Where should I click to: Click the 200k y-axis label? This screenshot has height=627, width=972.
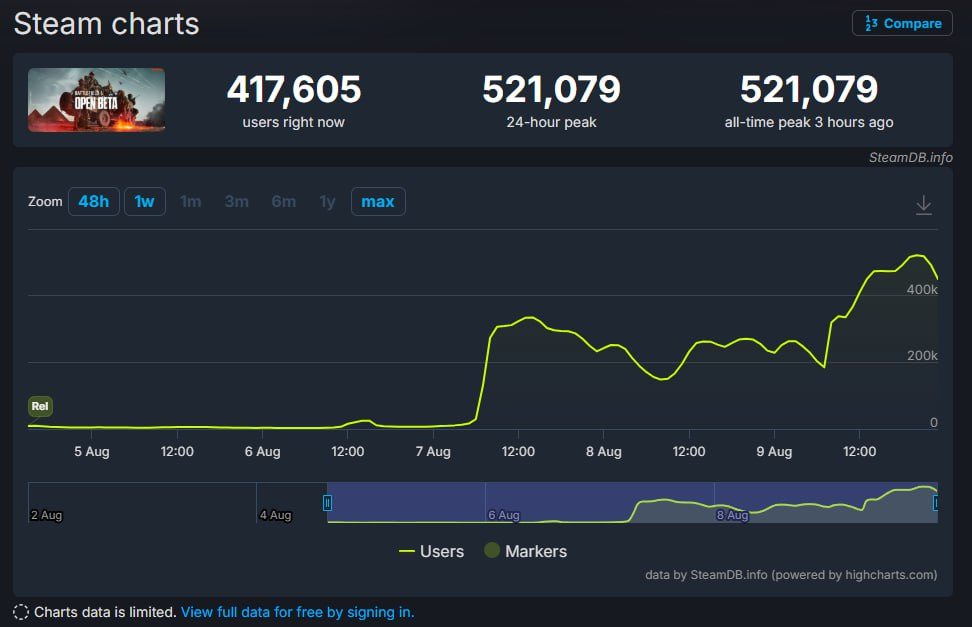point(922,355)
